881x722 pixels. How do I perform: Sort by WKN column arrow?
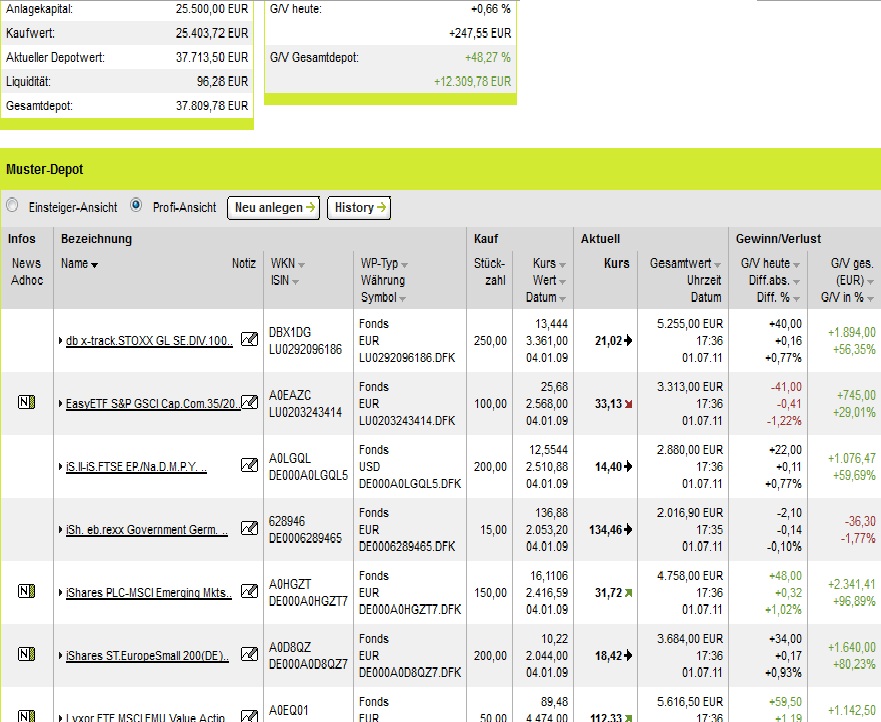301,265
